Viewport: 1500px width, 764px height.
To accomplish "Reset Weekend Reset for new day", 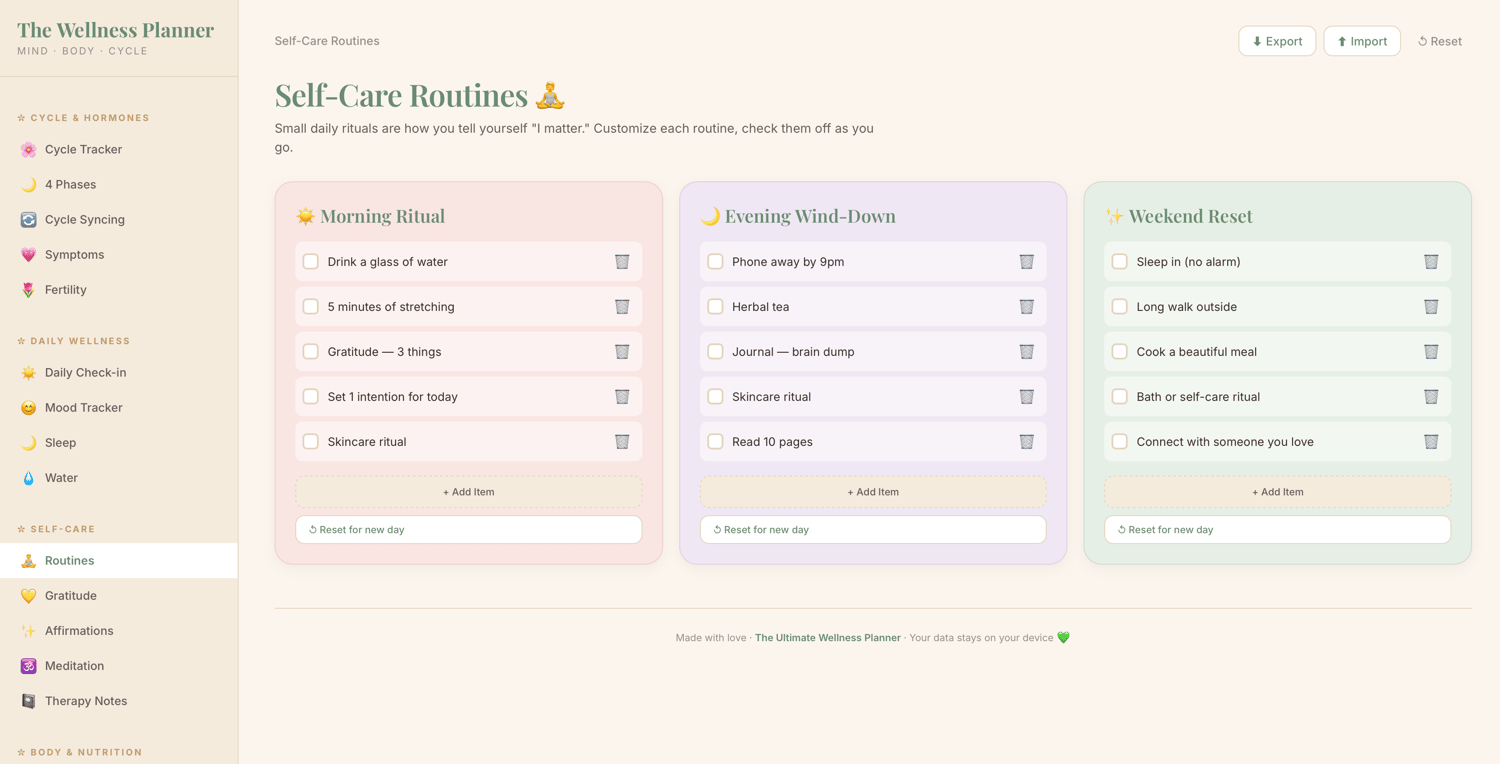I will click(1278, 530).
